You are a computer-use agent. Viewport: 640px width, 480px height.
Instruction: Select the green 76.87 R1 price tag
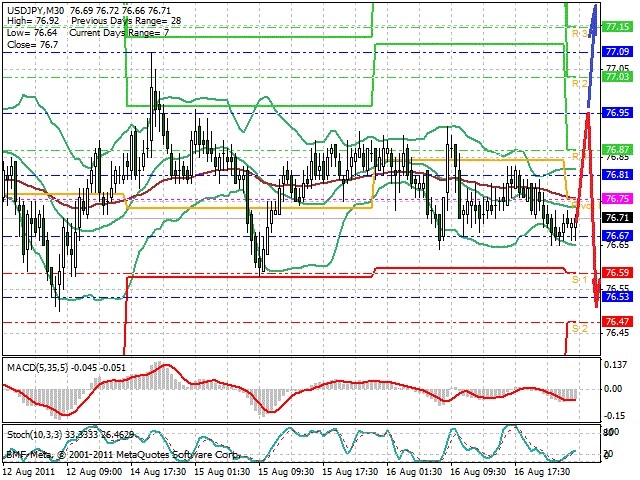[x=618, y=149]
